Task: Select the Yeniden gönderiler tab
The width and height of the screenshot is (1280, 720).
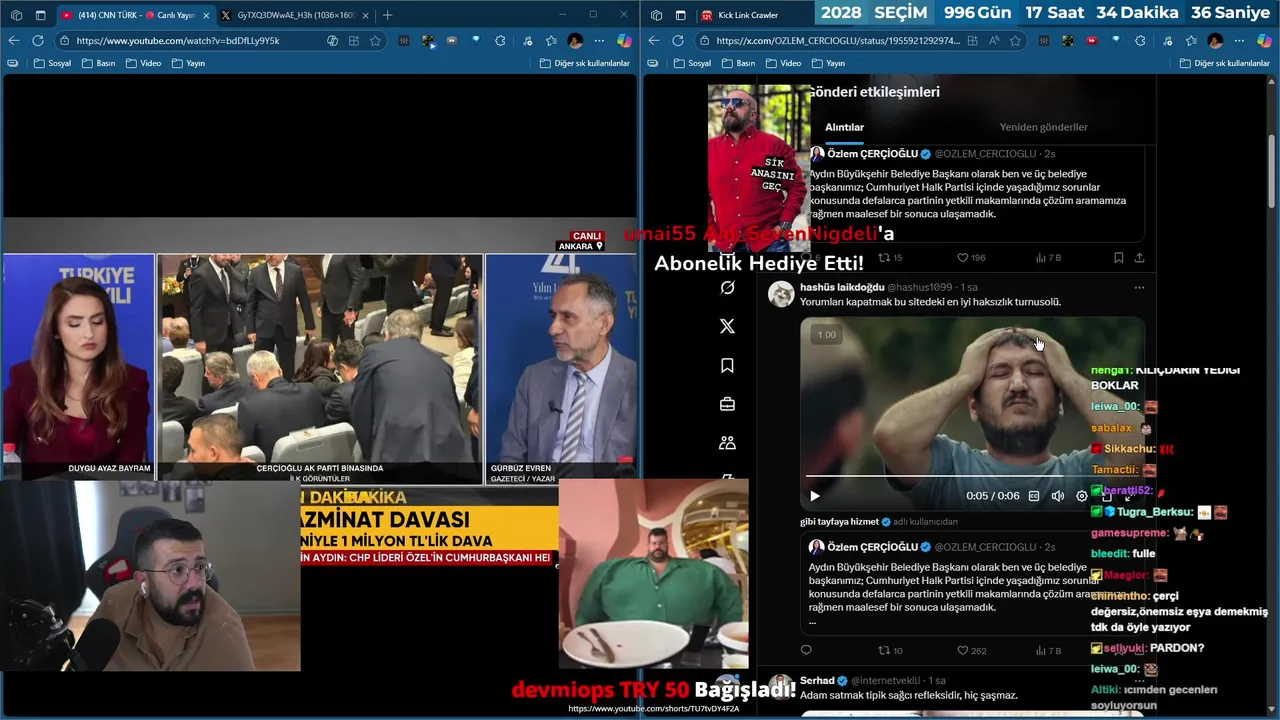Action: pyautogui.click(x=1043, y=127)
